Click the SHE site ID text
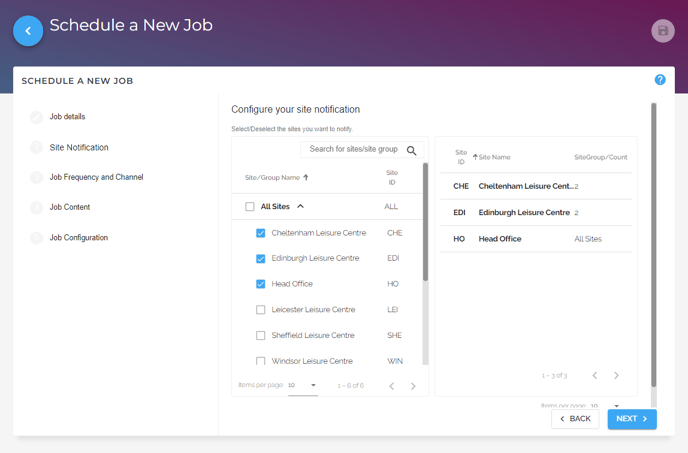688x453 pixels. point(394,335)
